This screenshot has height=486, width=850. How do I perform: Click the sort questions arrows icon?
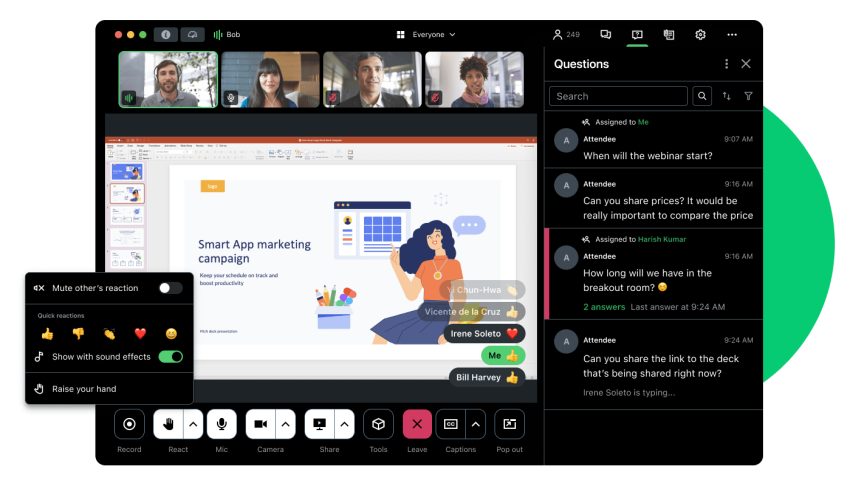point(726,96)
